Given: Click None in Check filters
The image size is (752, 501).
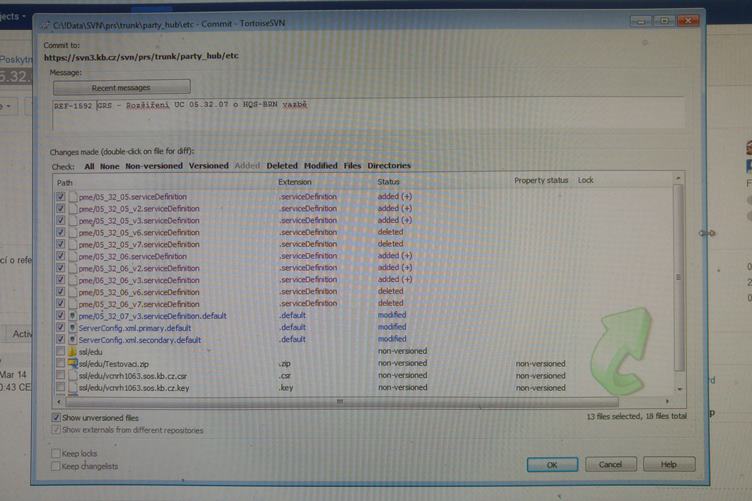Looking at the screenshot, I should (109, 166).
